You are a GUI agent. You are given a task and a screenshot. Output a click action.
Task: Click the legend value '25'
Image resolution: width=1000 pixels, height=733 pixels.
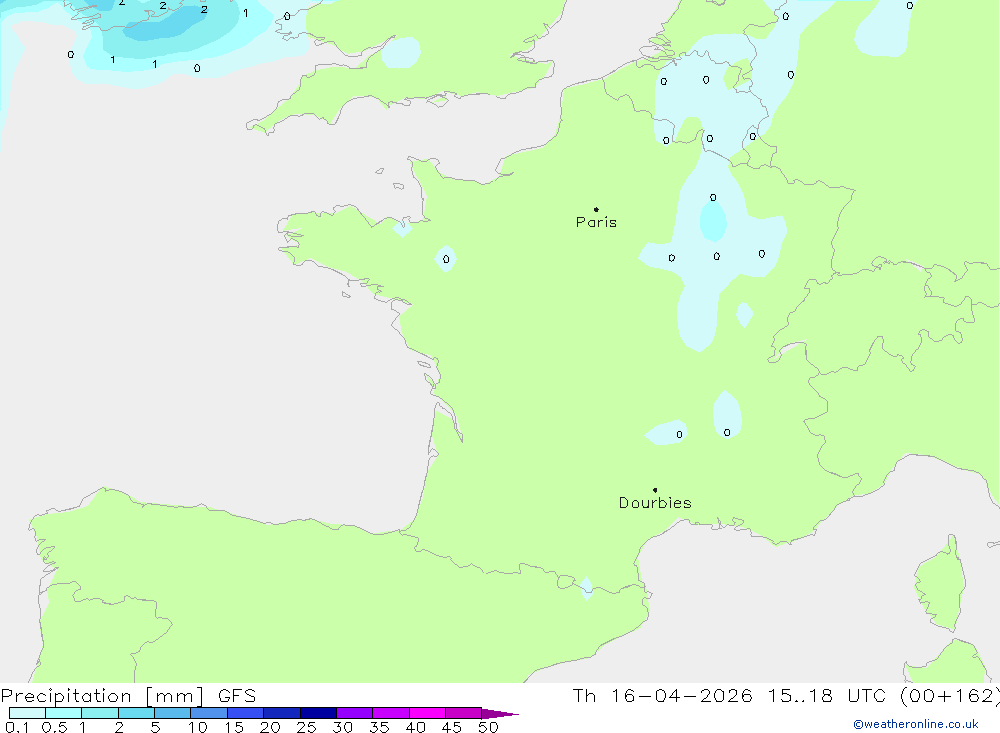(306, 727)
